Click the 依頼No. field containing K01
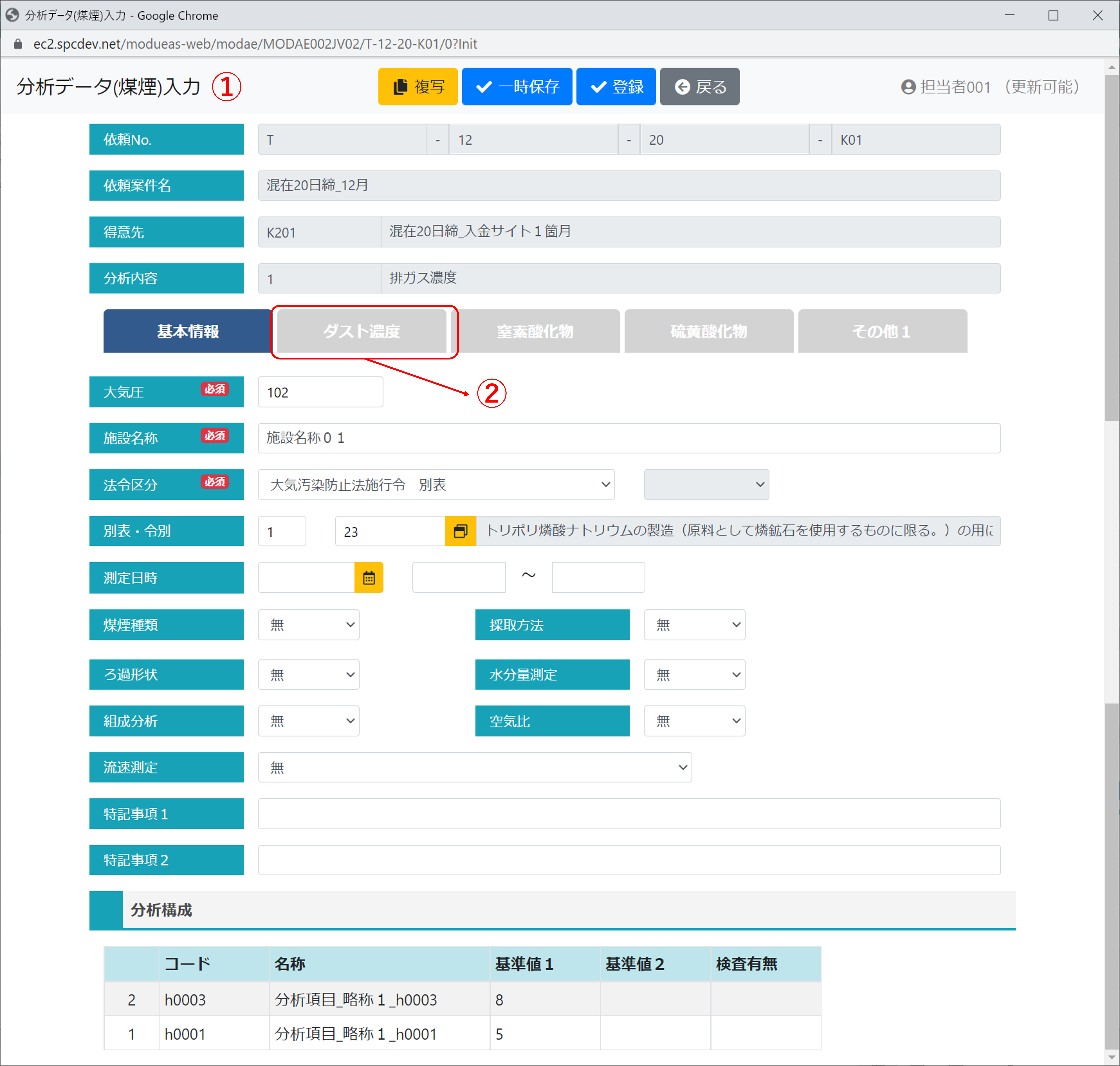The image size is (1120, 1066). (x=916, y=139)
